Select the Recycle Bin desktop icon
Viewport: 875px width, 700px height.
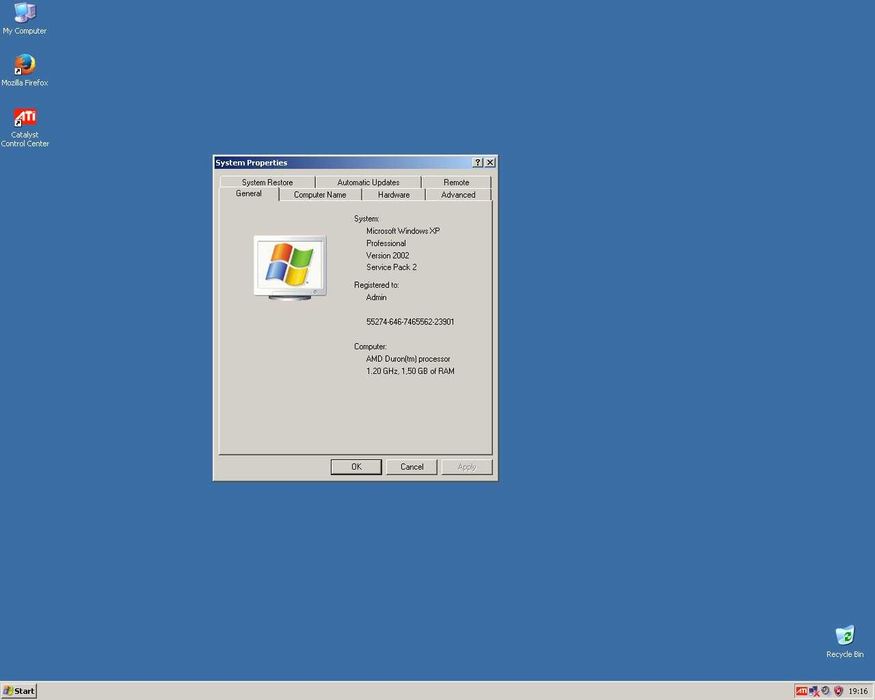tap(844, 642)
